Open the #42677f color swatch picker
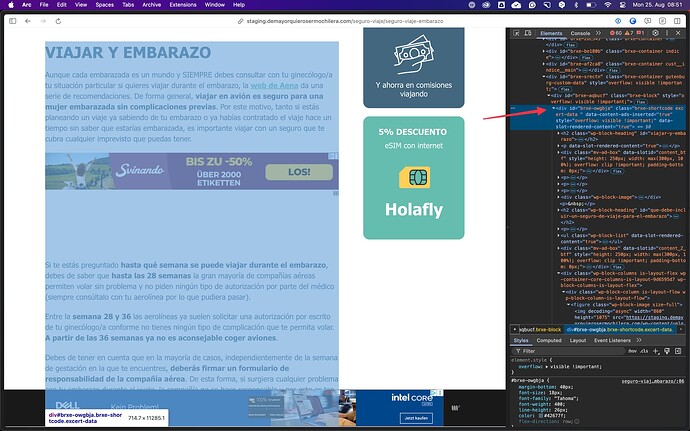The image size is (690, 431). 541,416
